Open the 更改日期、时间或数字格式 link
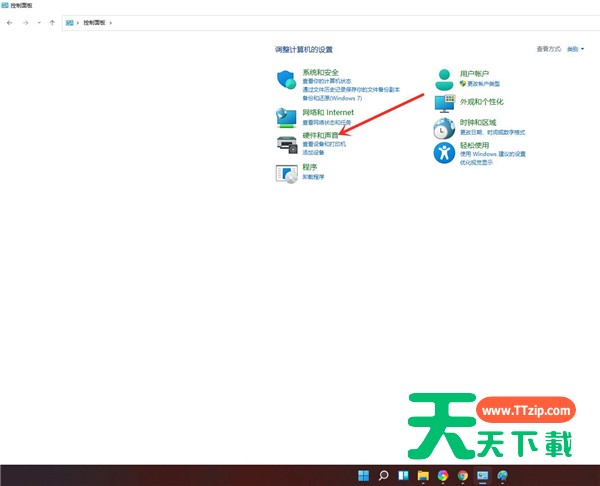 tap(492, 132)
